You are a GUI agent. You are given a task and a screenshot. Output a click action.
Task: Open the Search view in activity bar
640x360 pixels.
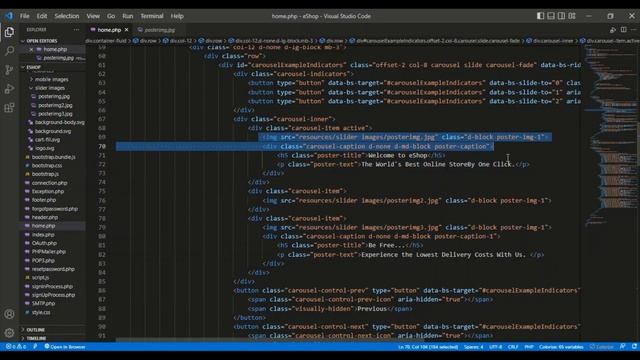9,51
